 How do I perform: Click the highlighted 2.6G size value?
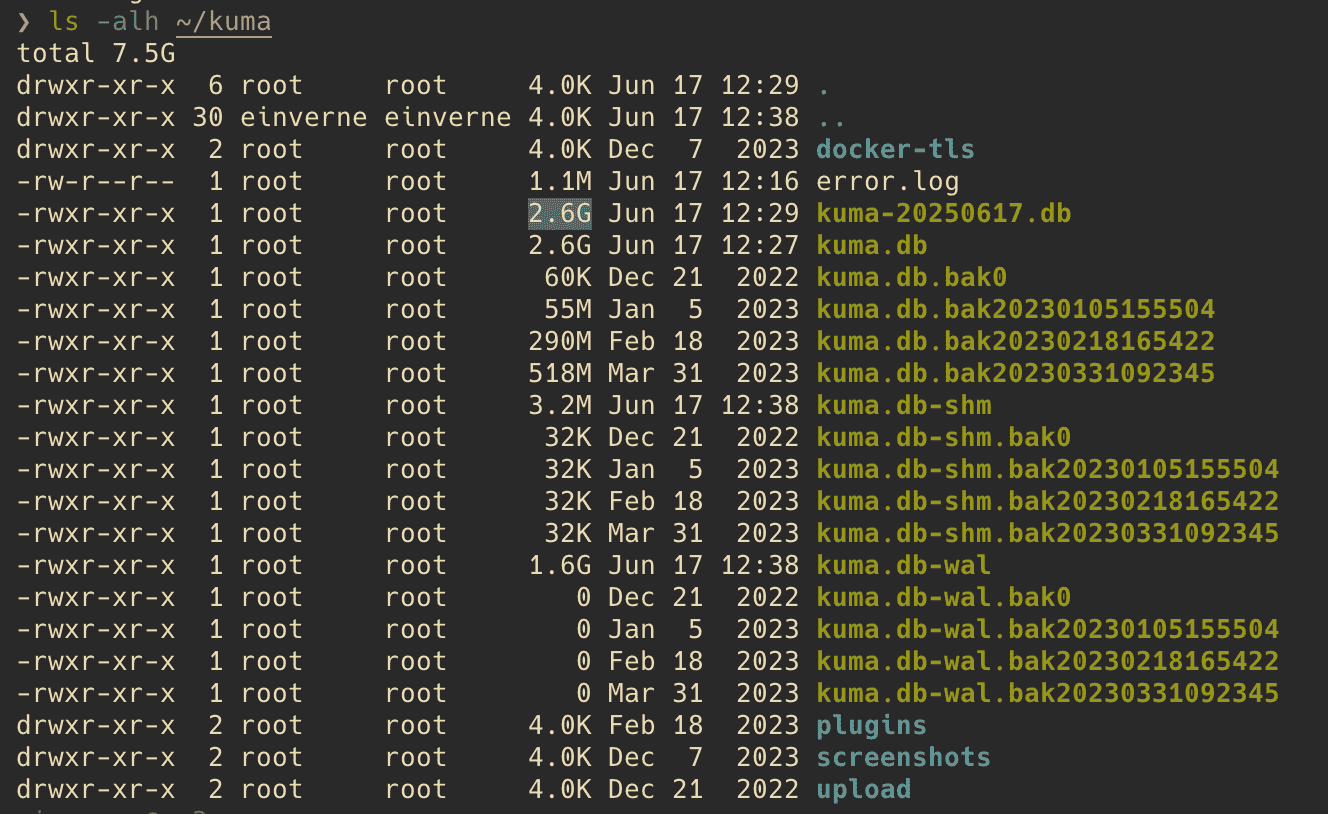pos(560,214)
